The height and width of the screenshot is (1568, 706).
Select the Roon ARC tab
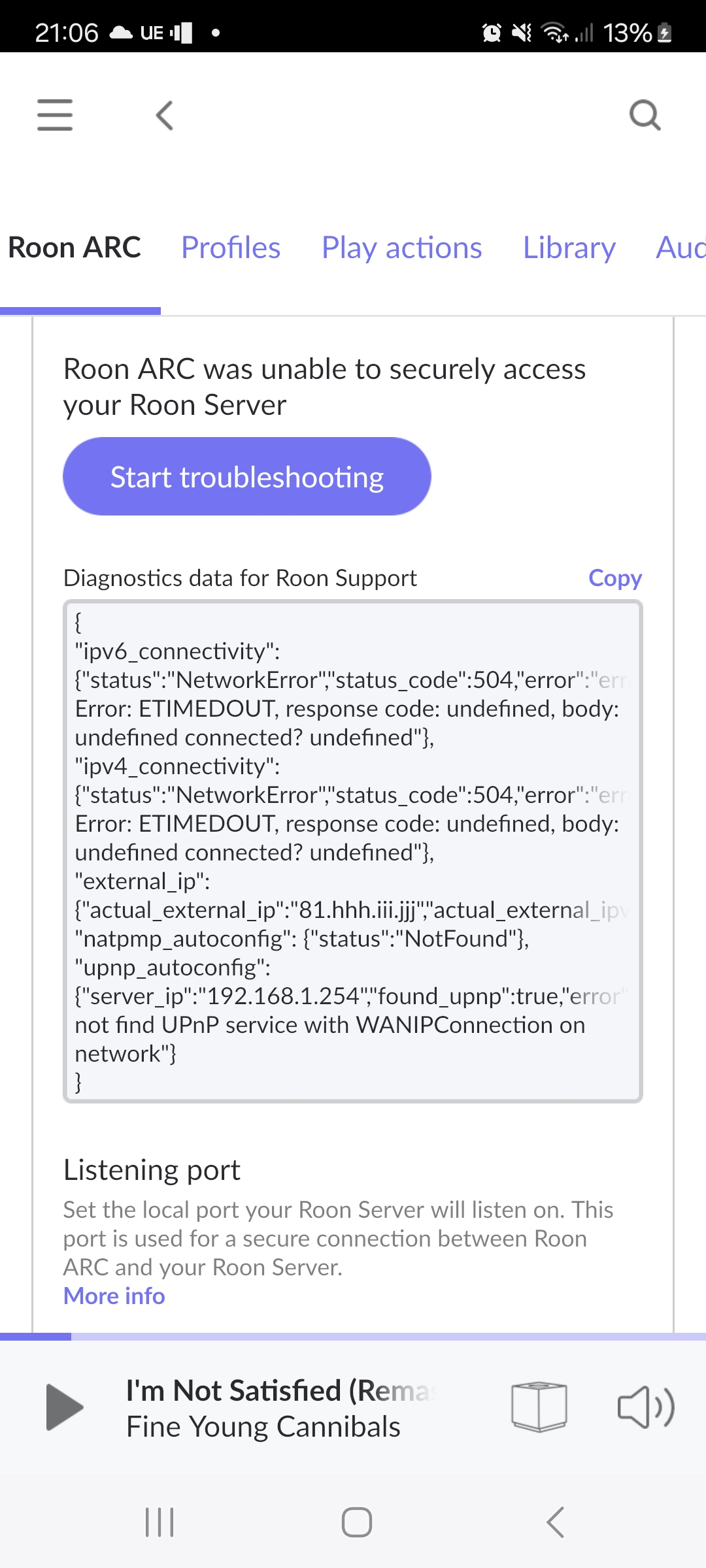tap(75, 248)
